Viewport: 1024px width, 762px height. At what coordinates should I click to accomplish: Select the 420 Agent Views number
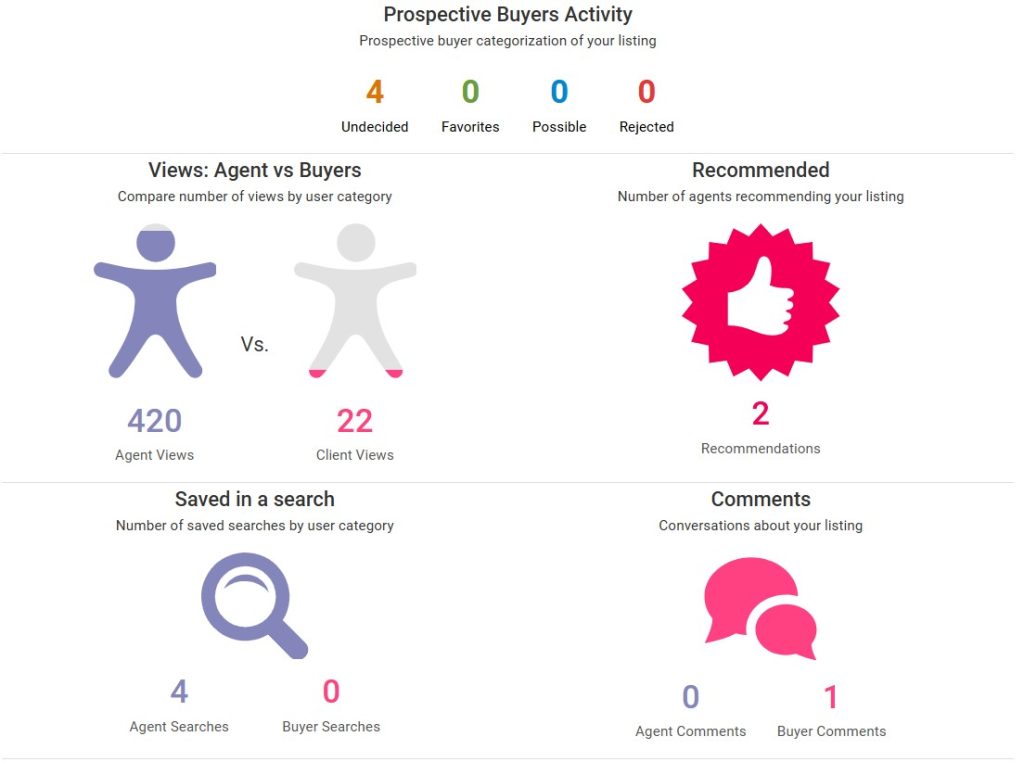pyautogui.click(x=155, y=421)
